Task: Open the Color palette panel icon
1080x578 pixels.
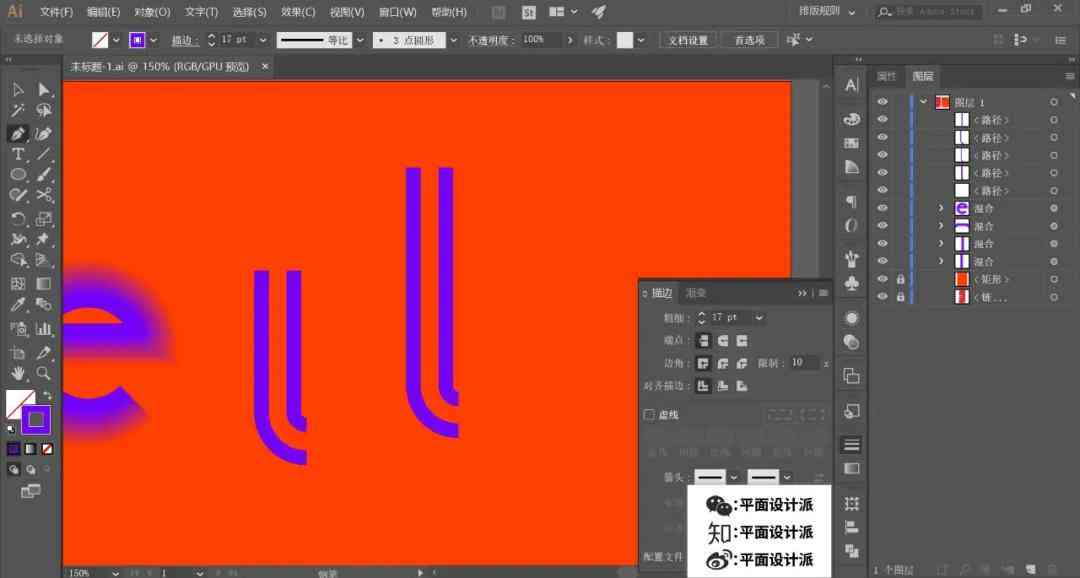Action: point(851,119)
